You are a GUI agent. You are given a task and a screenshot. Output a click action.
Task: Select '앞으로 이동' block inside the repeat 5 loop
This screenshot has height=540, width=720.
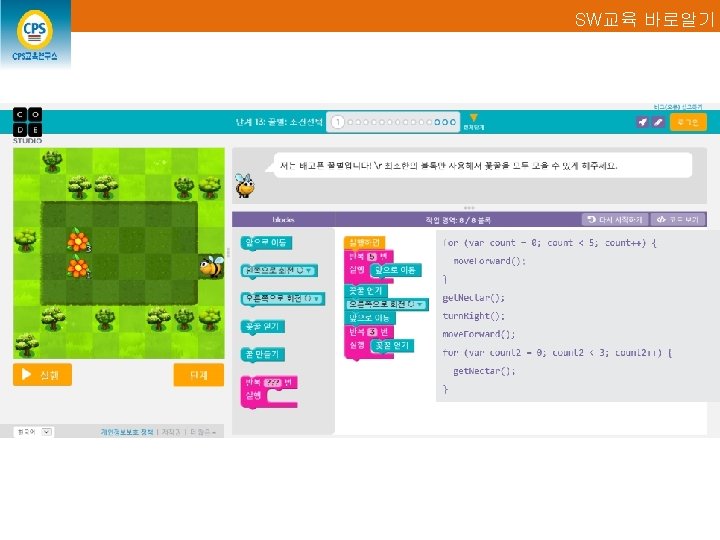(x=395, y=270)
